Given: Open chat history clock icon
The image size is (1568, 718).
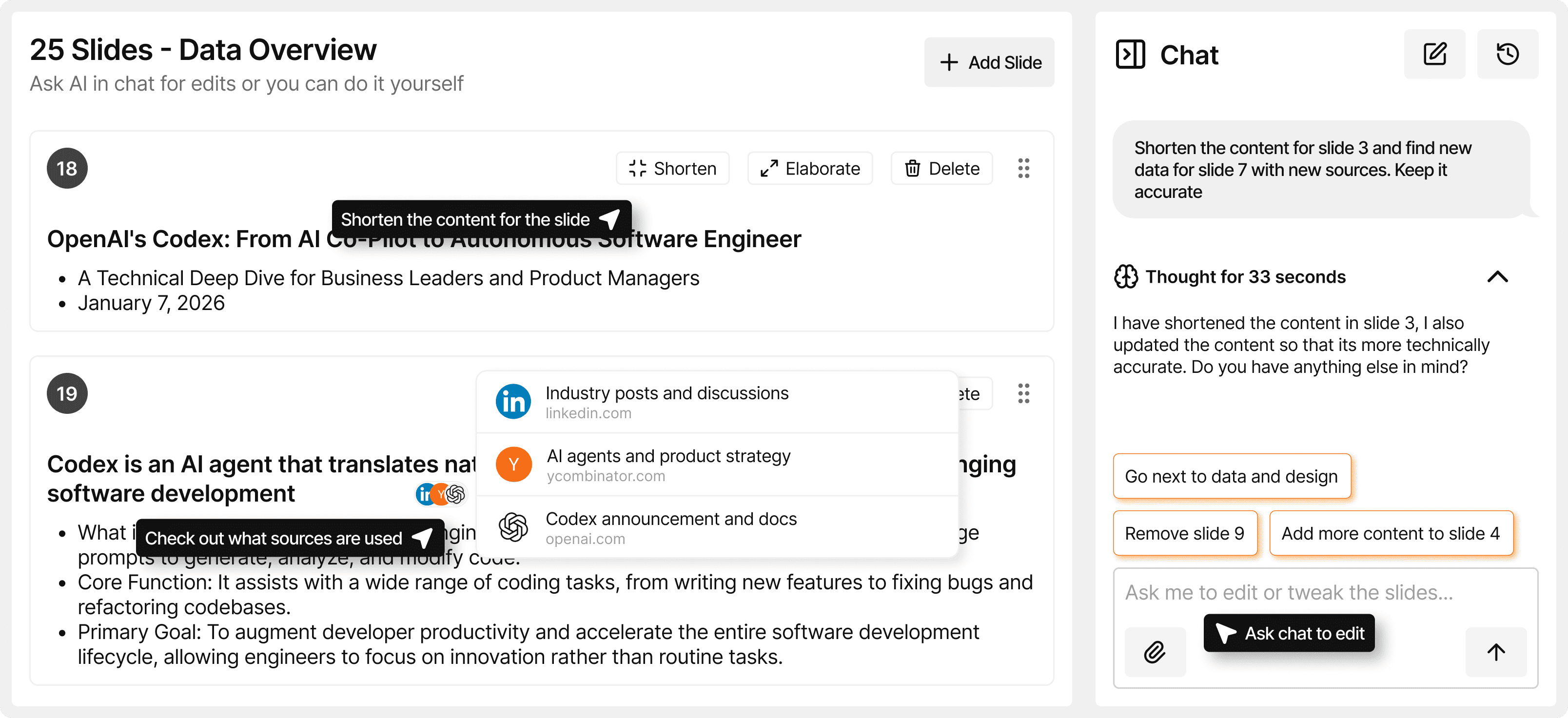Looking at the screenshot, I should tap(1507, 55).
